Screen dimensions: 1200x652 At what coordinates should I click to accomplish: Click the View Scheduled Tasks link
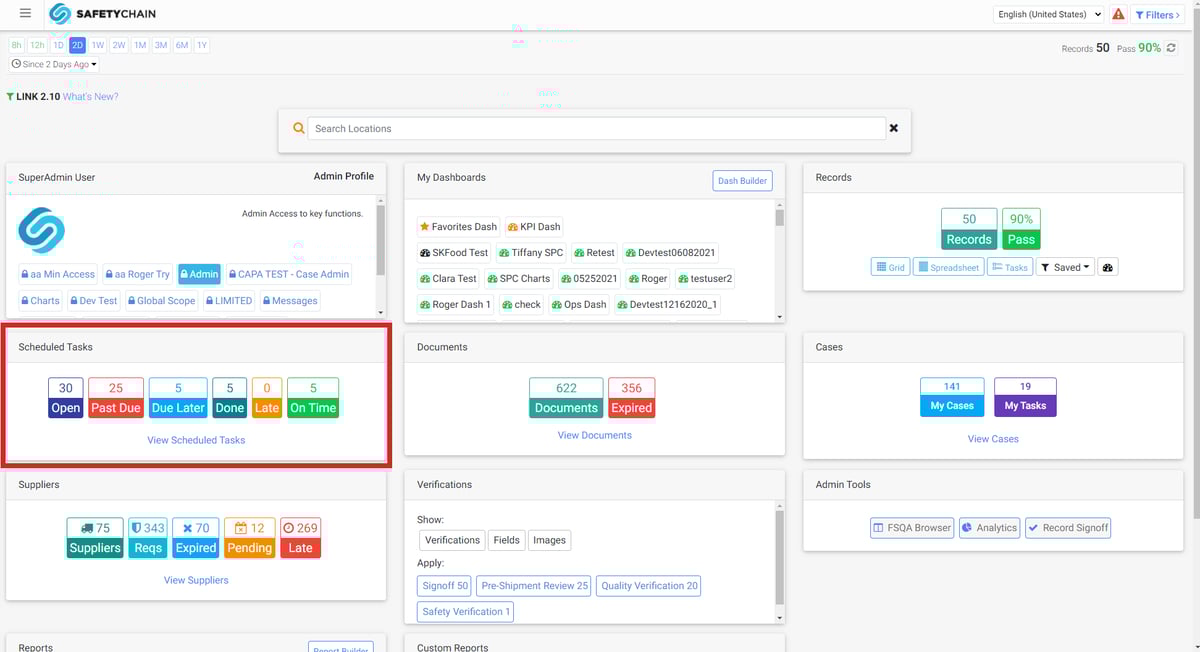pos(195,439)
